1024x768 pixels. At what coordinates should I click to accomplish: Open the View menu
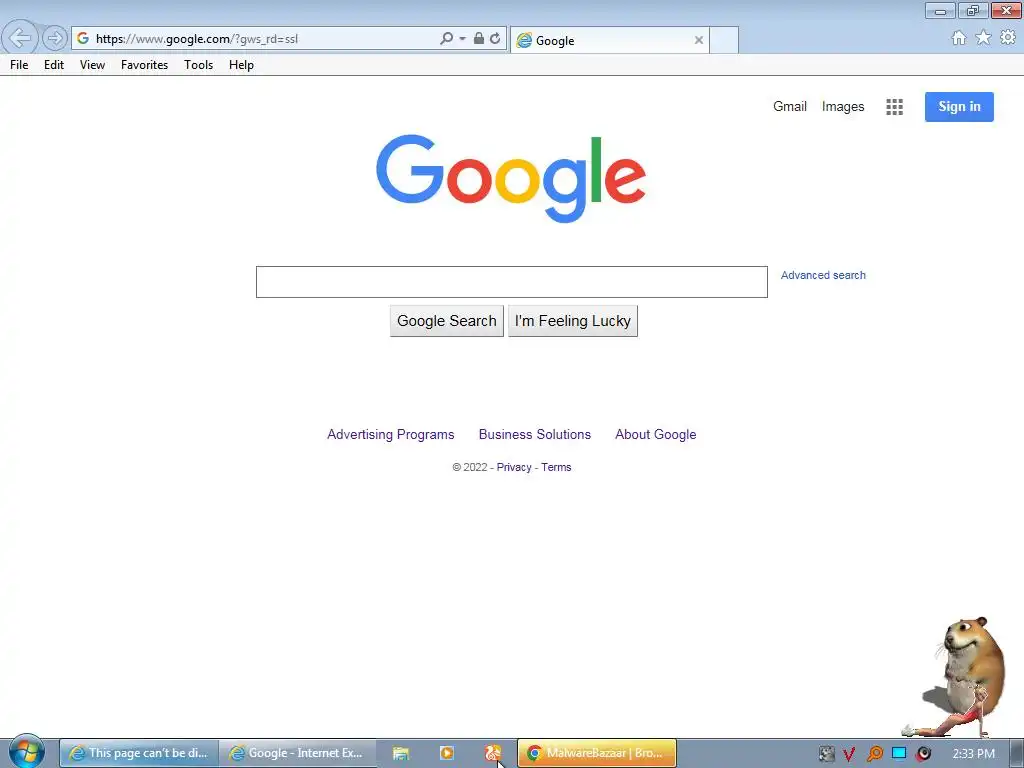tap(92, 65)
